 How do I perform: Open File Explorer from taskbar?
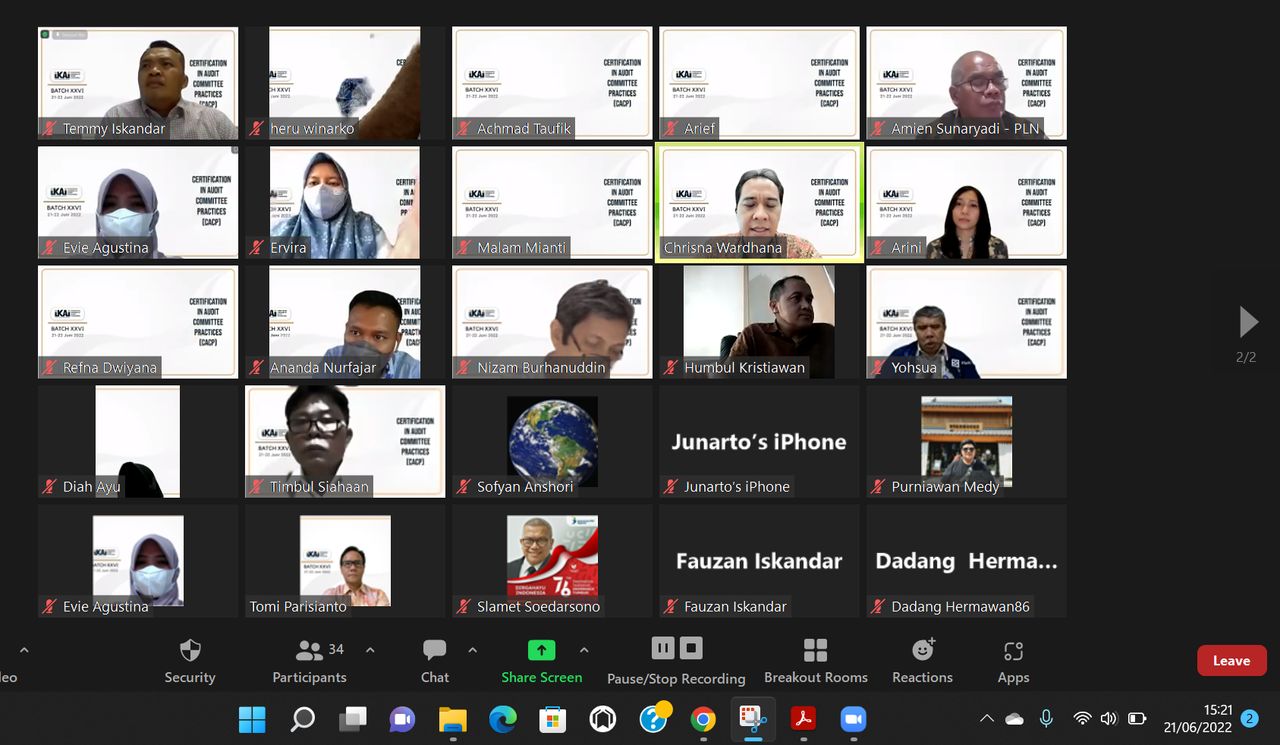tap(452, 719)
